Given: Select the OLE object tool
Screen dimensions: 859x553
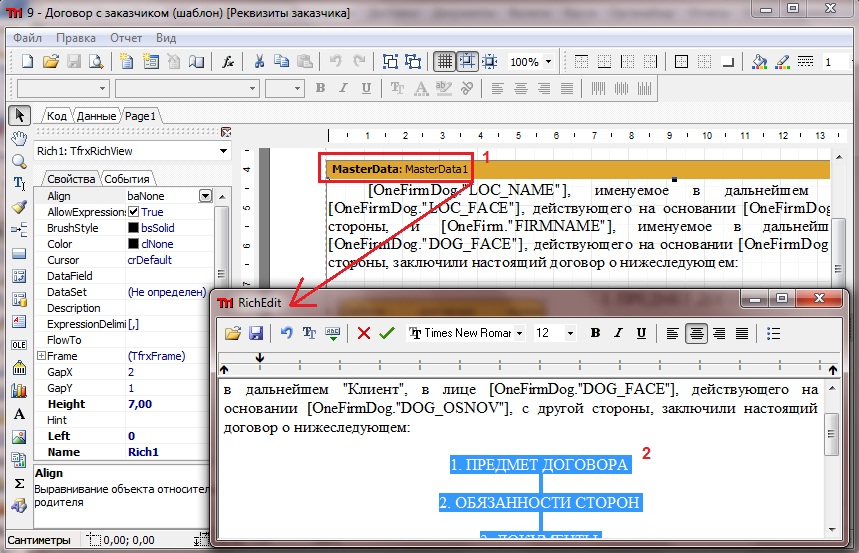Looking at the screenshot, I should click(x=19, y=345).
